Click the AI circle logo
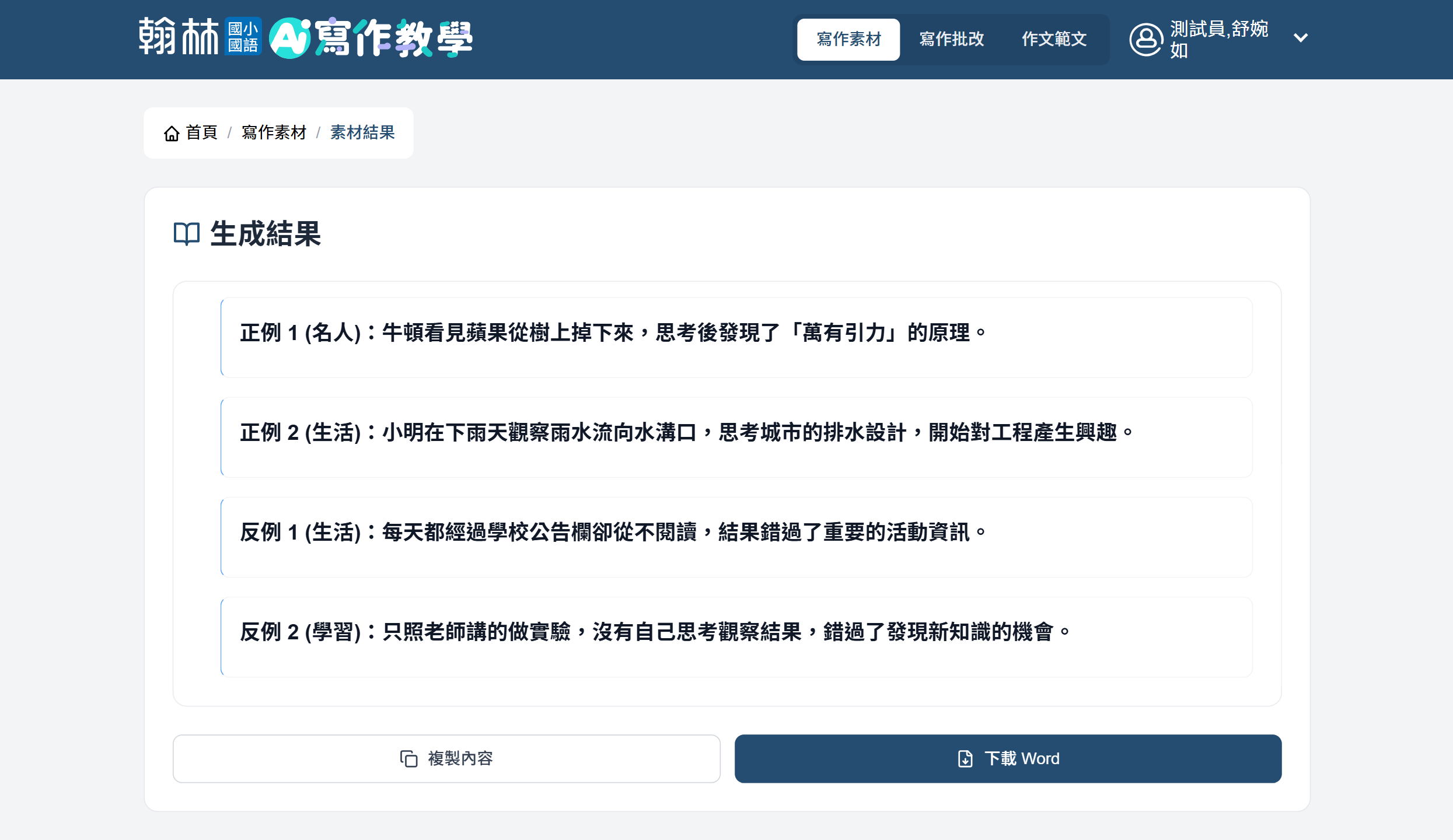 (x=289, y=38)
